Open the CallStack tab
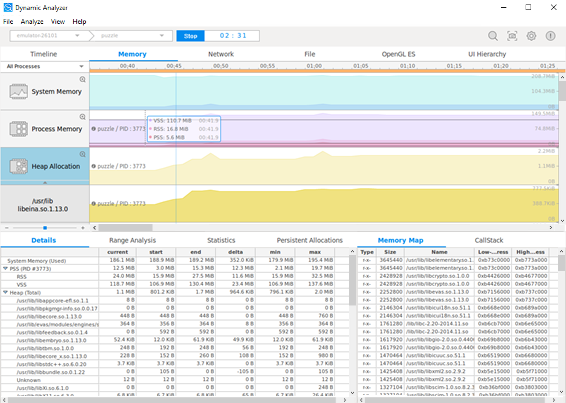Image resolution: width=566 pixels, height=403 pixels. tap(489, 240)
